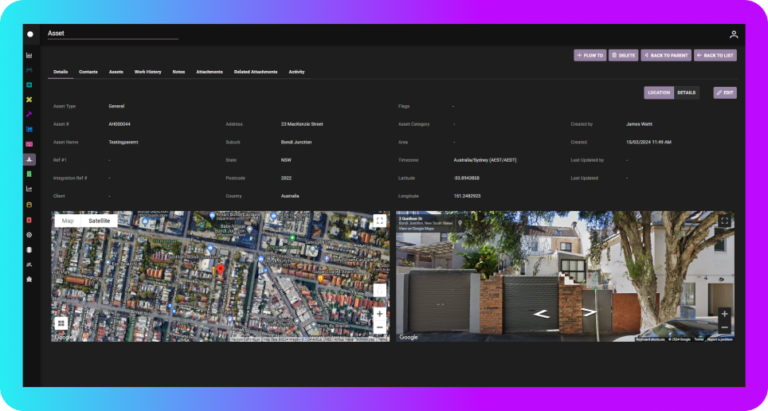Click the red map location pin
This screenshot has height=411, width=768.
click(221, 270)
